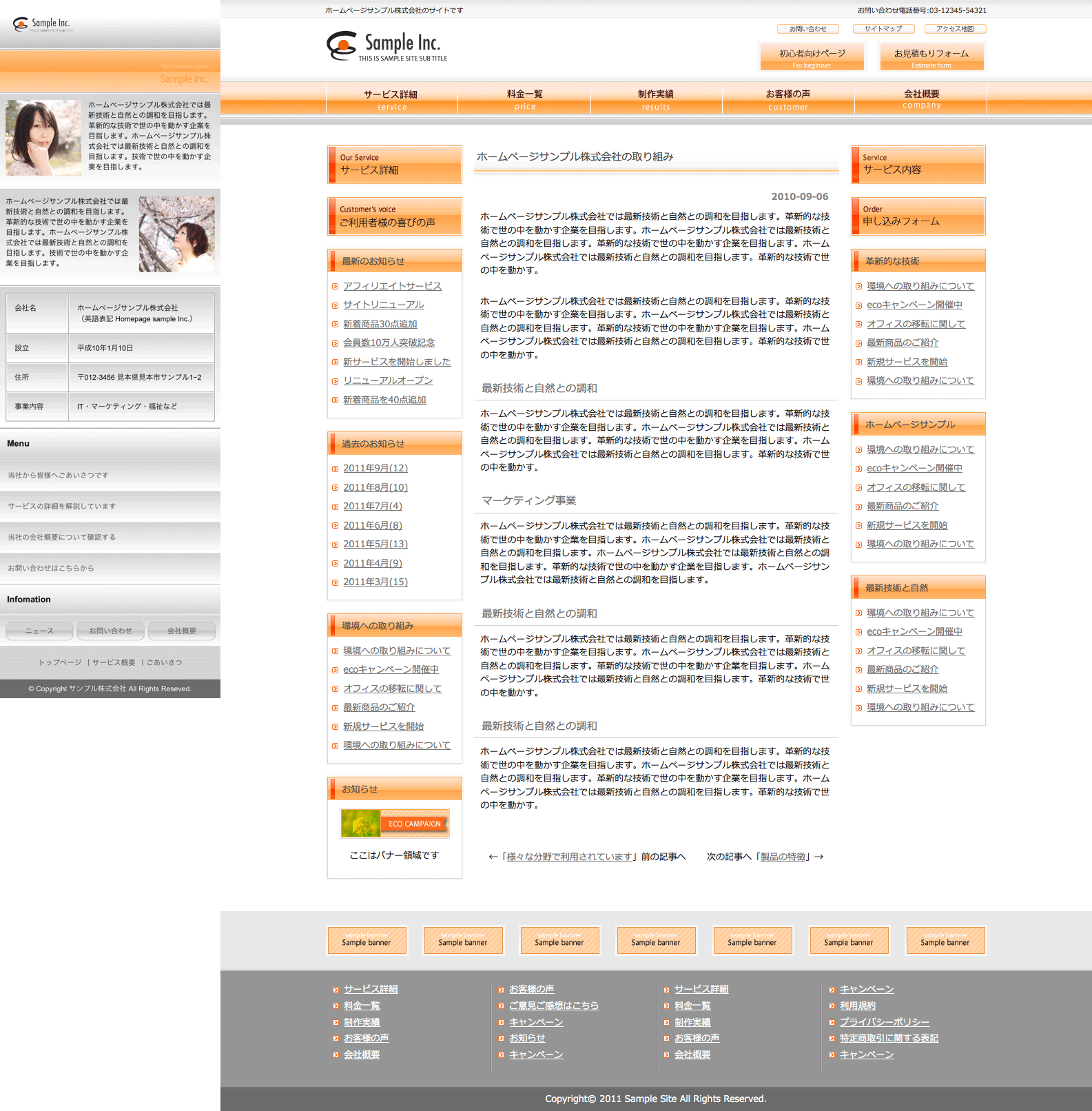1092x1111 pixels.
Task: Open the サービス詳細 navigation tab
Action: tap(391, 99)
